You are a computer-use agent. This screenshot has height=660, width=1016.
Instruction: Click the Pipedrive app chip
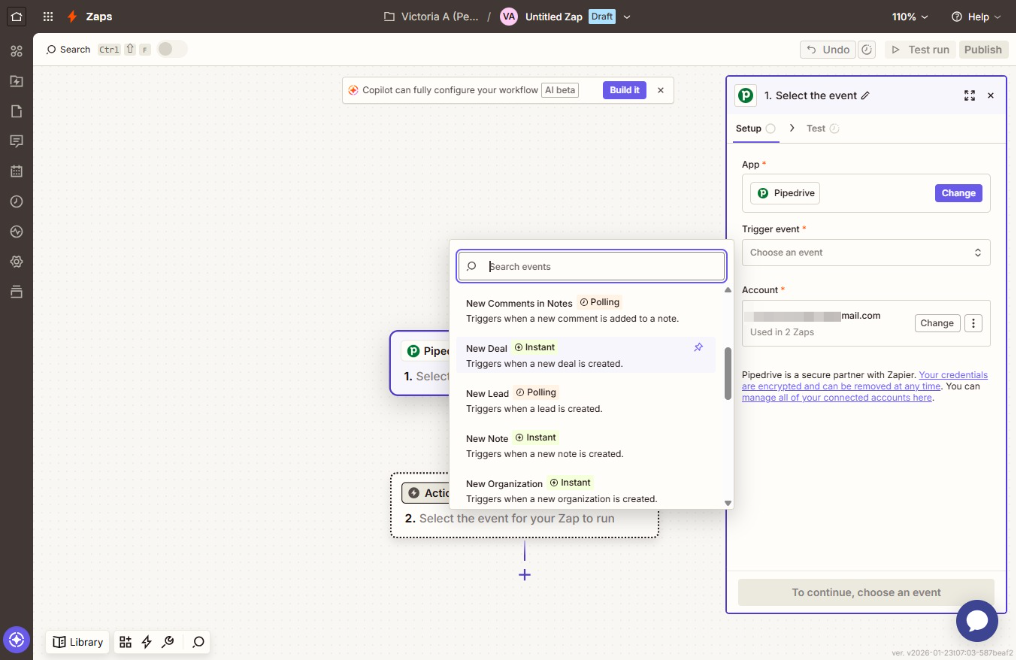click(x=785, y=193)
